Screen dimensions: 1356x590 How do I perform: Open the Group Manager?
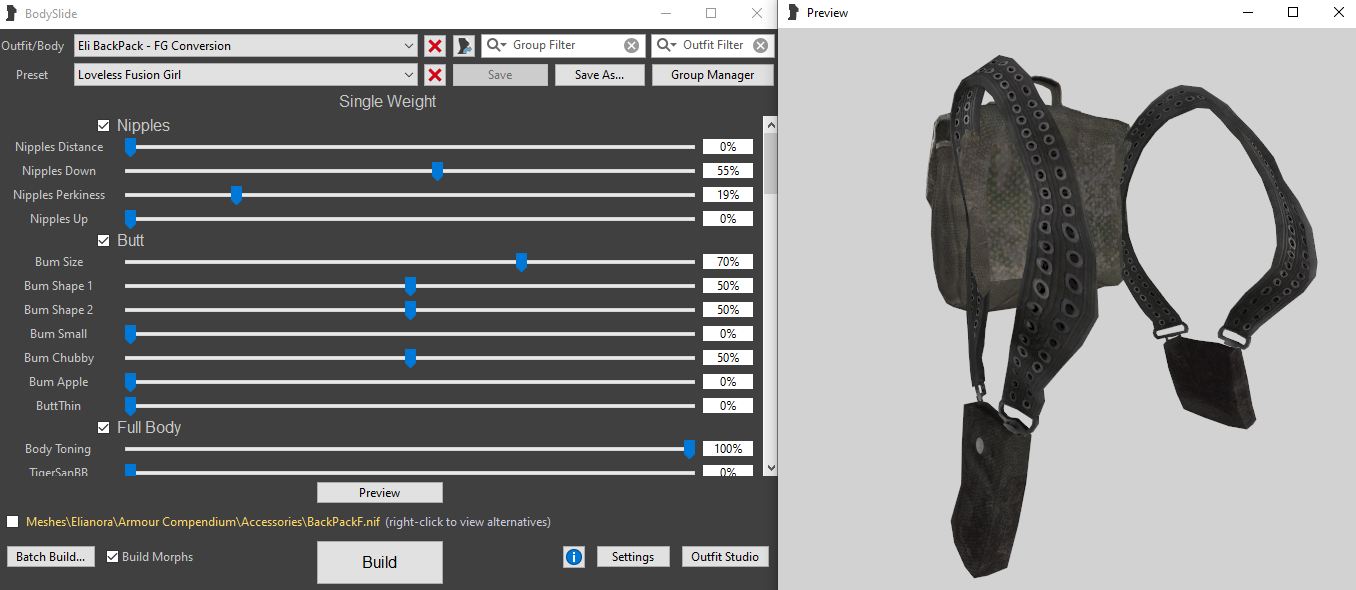(x=712, y=75)
